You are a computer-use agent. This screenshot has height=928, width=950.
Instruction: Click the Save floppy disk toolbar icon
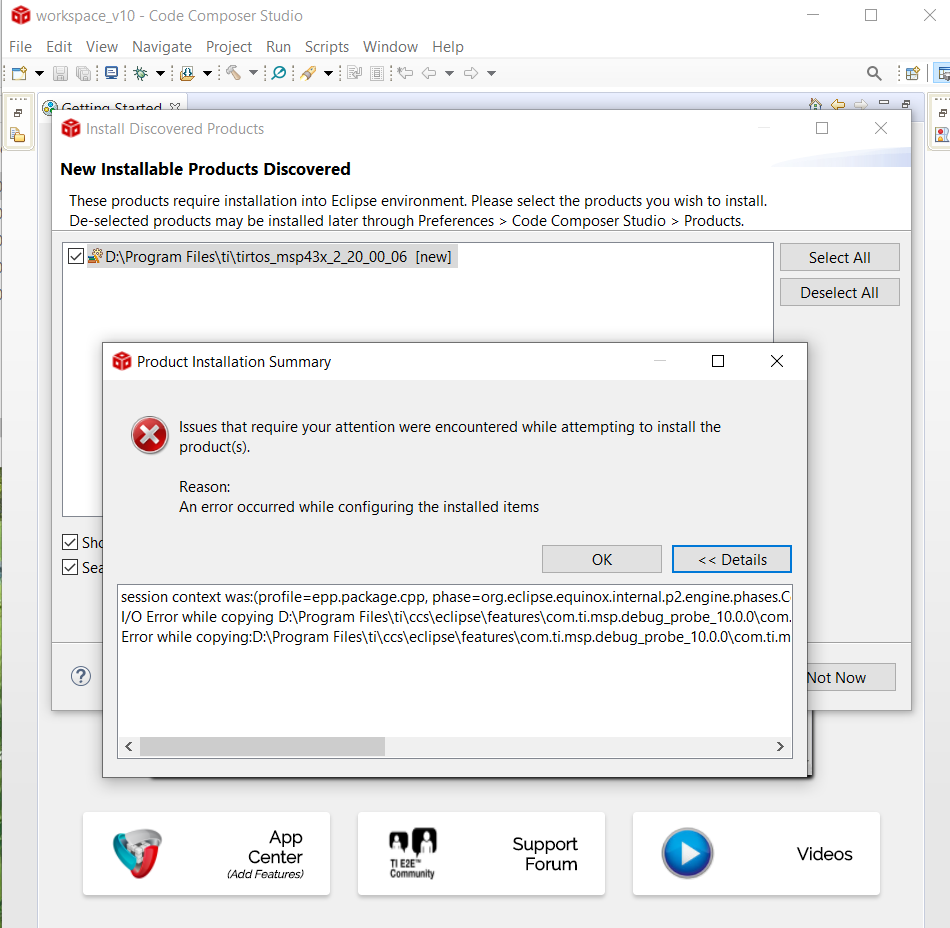click(x=61, y=73)
